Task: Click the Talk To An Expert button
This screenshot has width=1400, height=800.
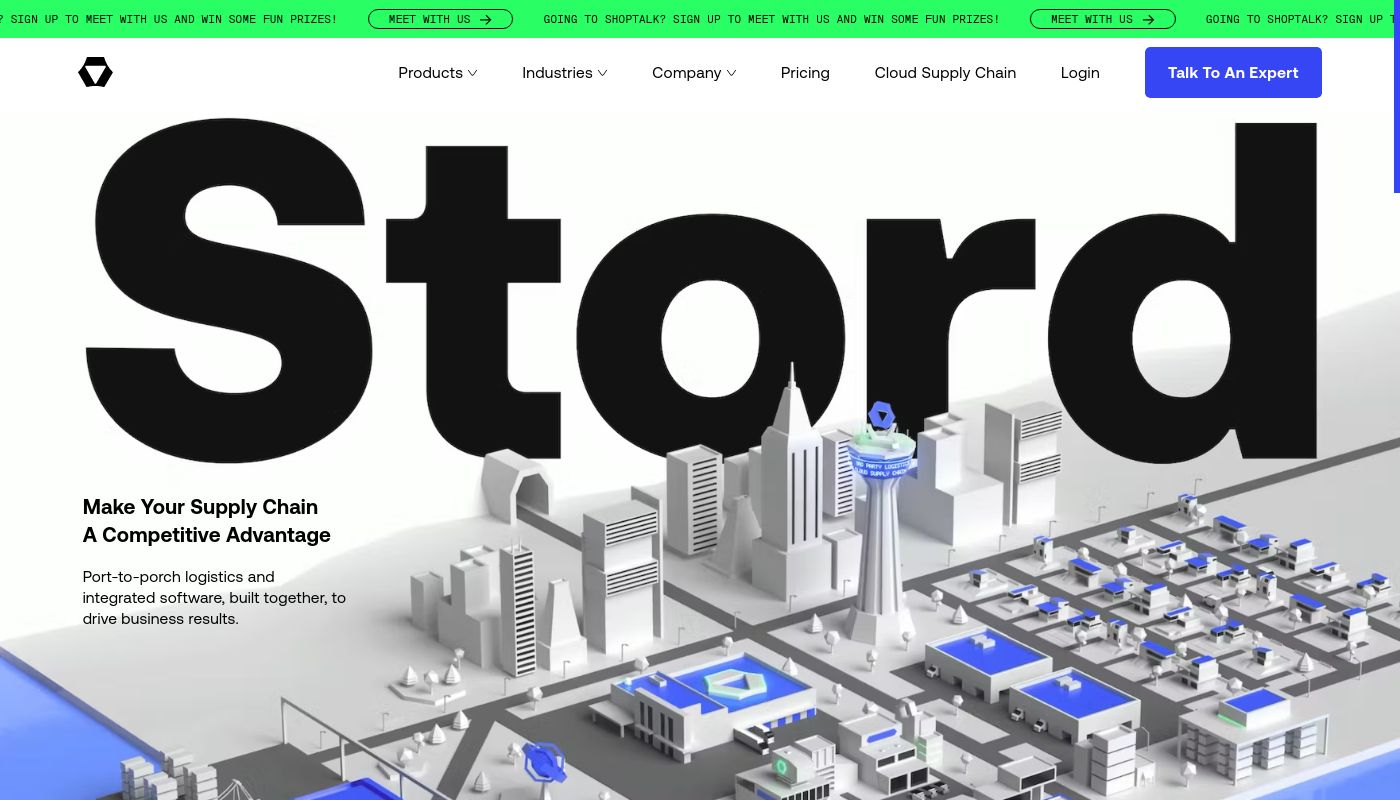Action: tap(1233, 72)
